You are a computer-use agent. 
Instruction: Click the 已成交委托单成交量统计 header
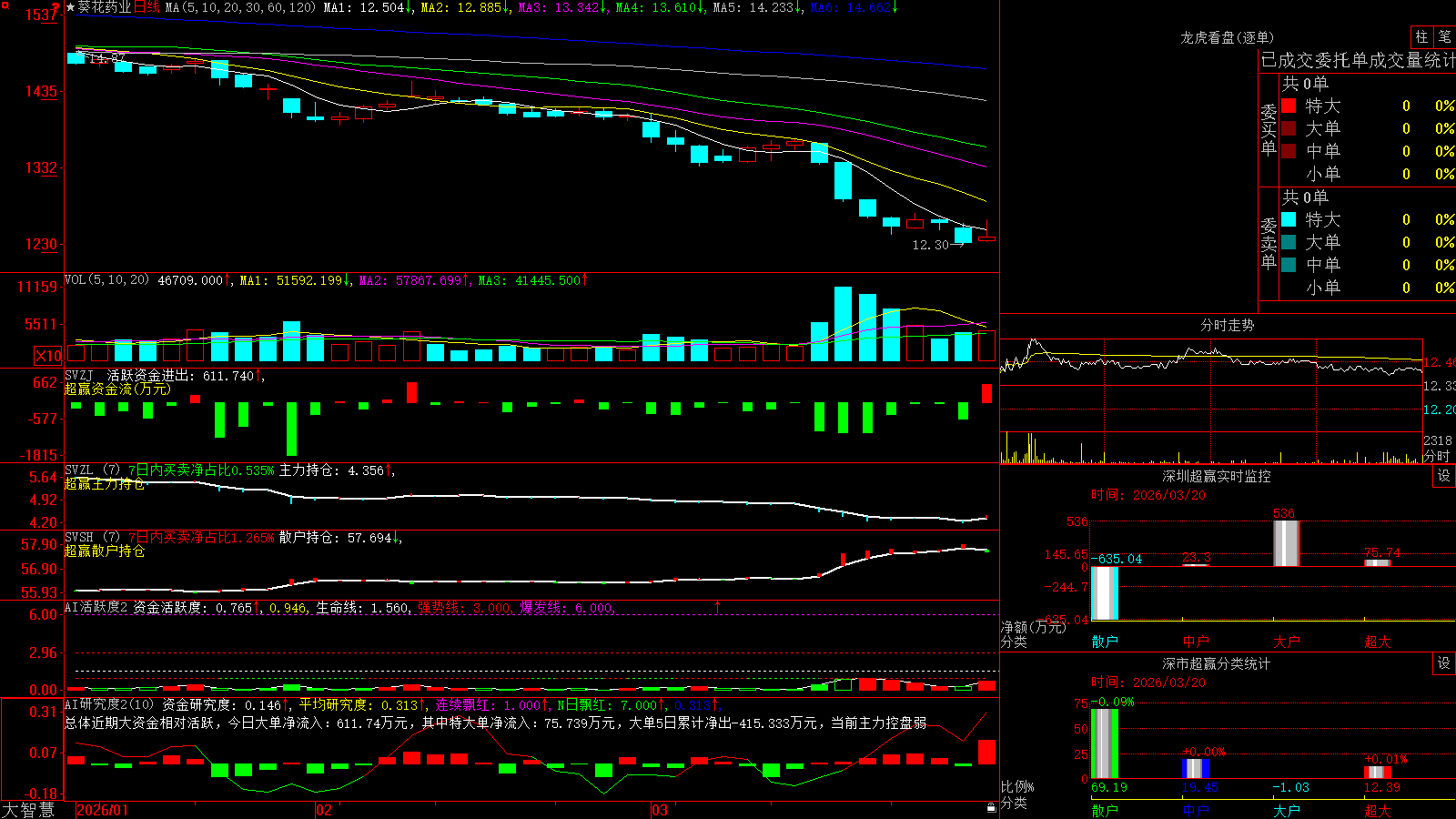tap(1358, 60)
